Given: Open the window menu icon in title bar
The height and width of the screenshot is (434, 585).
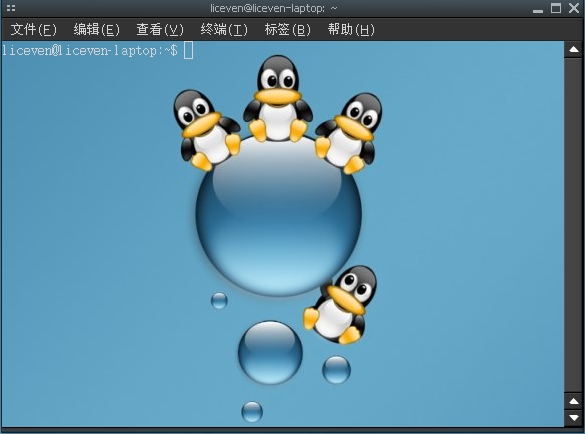Looking at the screenshot, I should tap(11, 8).
